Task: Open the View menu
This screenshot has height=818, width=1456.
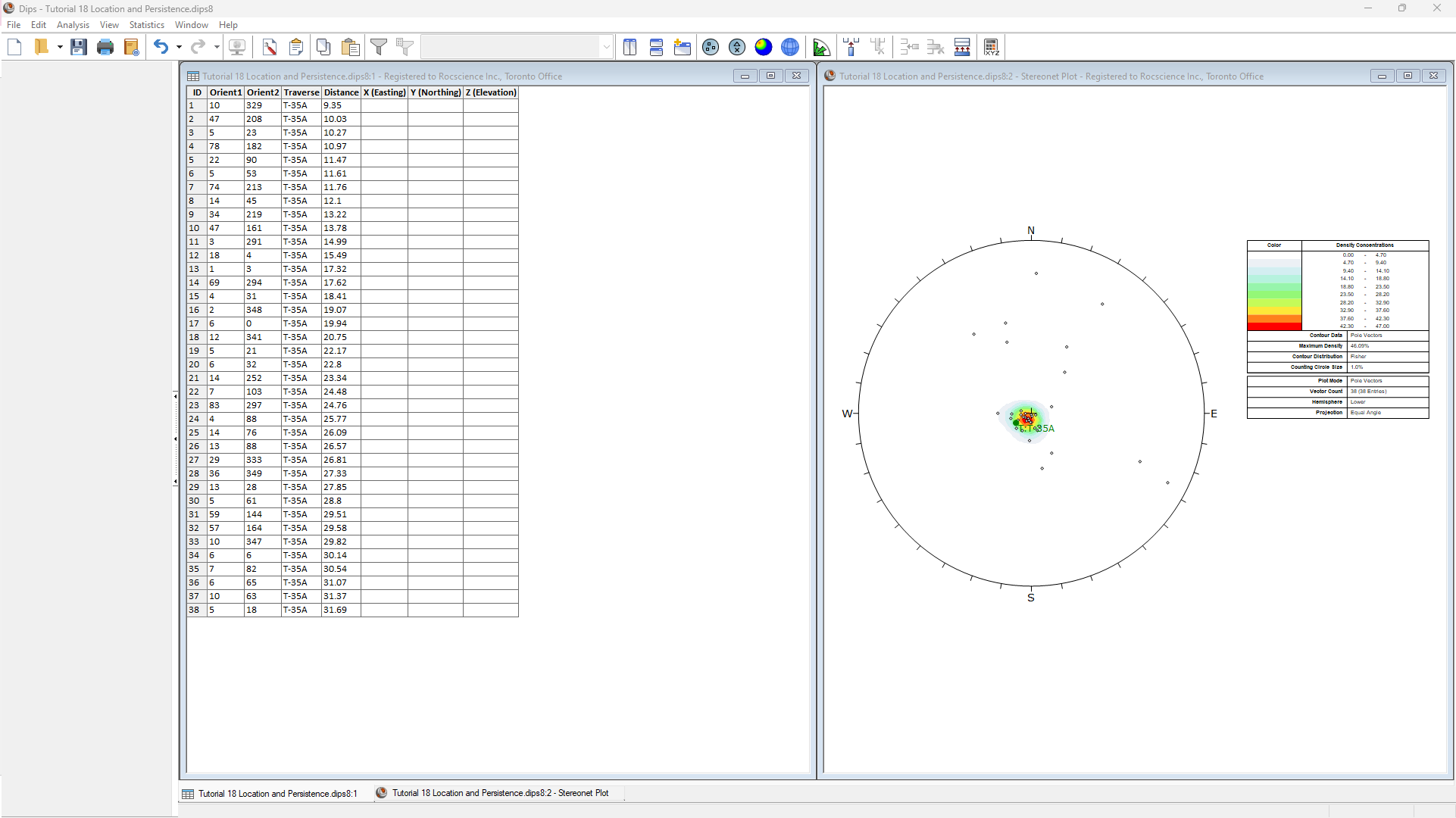Action: pyautogui.click(x=109, y=25)
